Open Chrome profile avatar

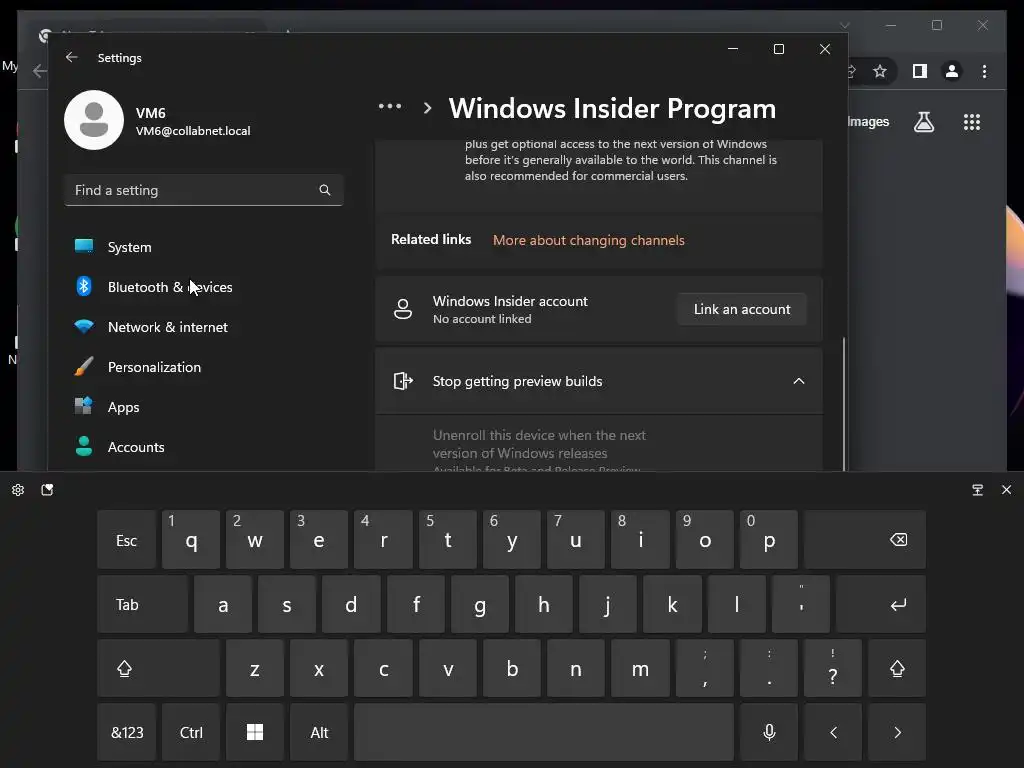(x=952, y=71)
